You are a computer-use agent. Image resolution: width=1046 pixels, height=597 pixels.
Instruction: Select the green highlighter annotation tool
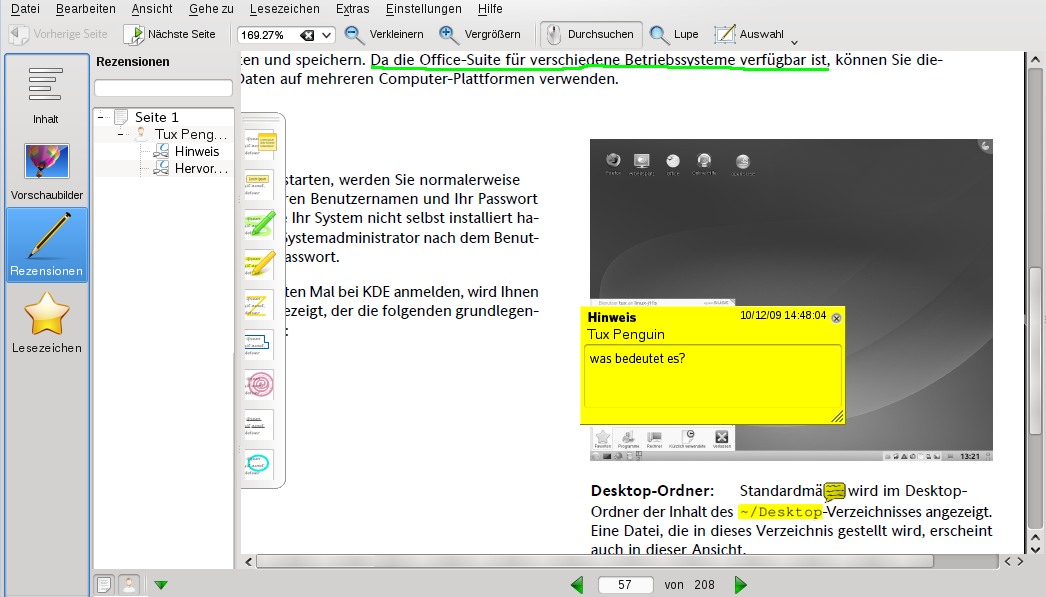(259, 223)
